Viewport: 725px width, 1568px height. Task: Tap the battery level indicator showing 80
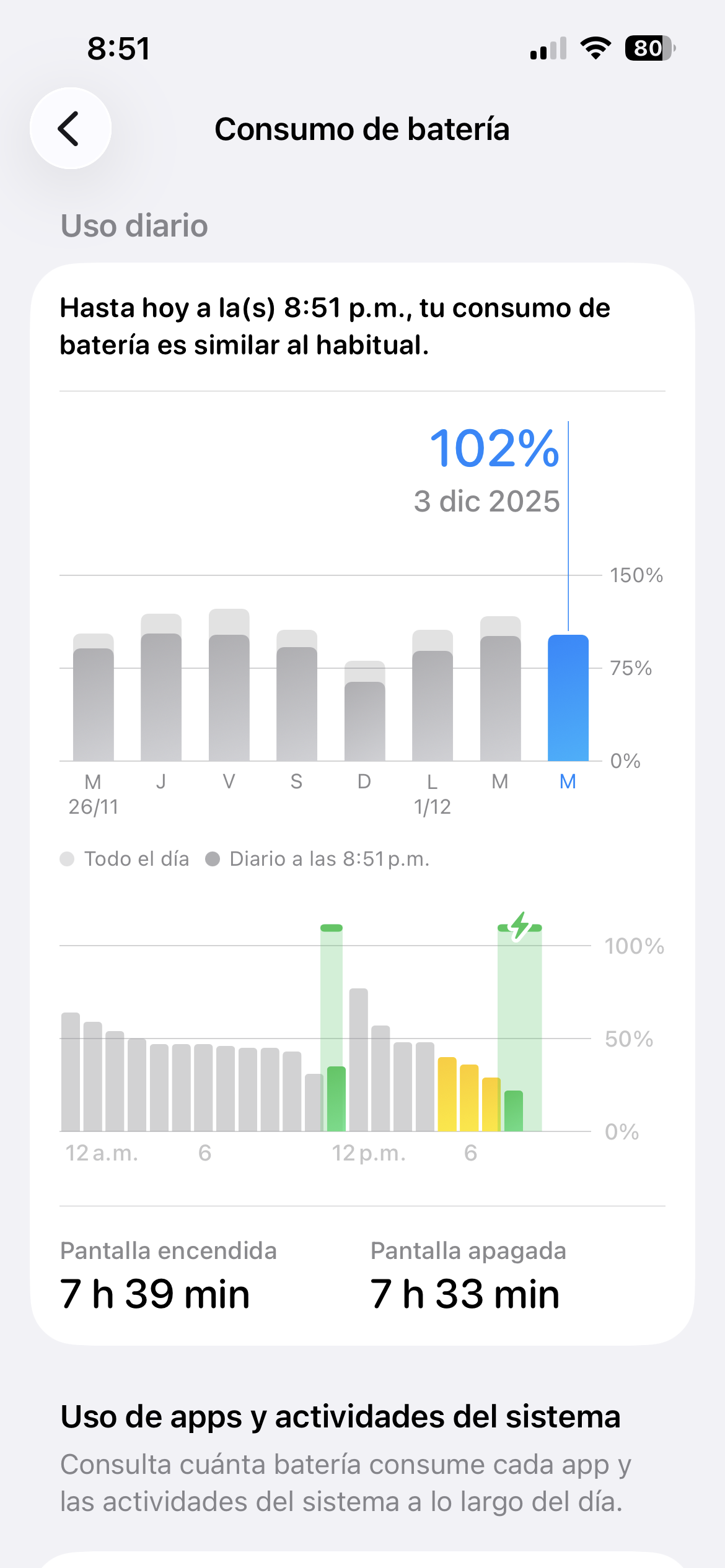click(649, 48)
